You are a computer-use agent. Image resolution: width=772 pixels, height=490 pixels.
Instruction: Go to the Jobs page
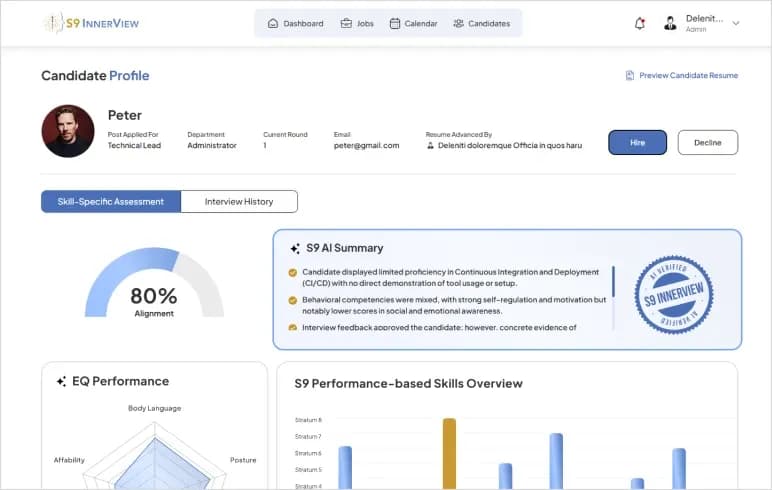coord(357,23)
